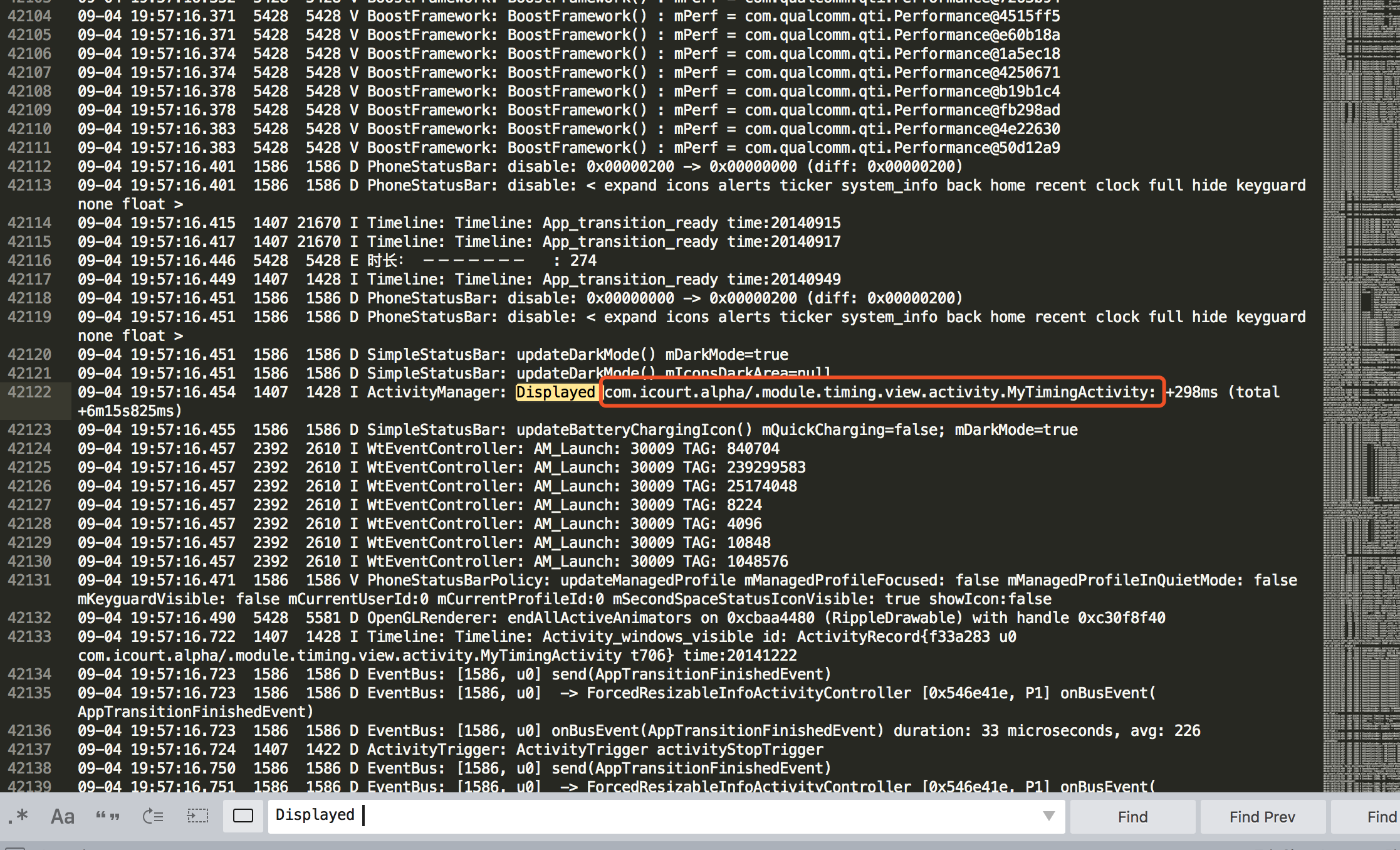1400x850 pixels.
Task: Enable whole word matching quotes icon
Action: (107, 816)
